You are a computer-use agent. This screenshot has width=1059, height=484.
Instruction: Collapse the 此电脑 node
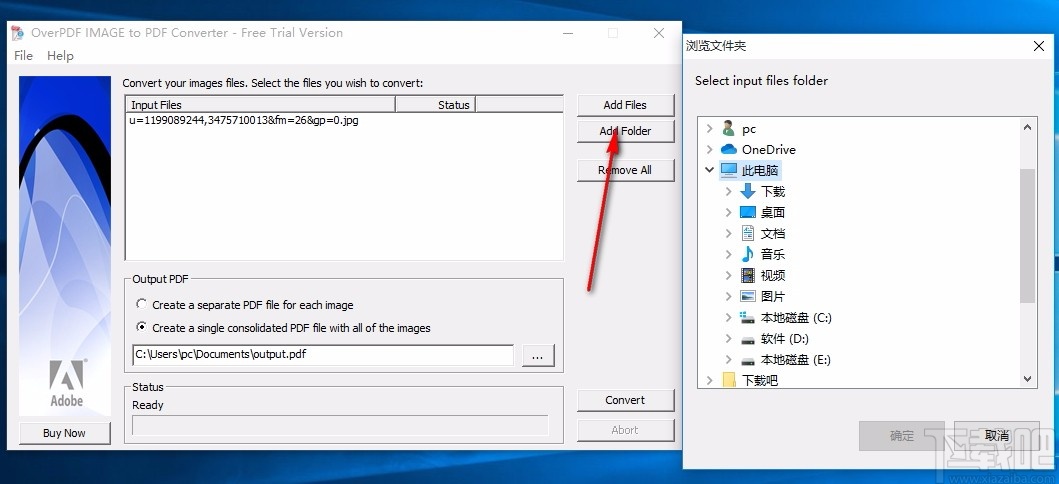click(709, 170)
